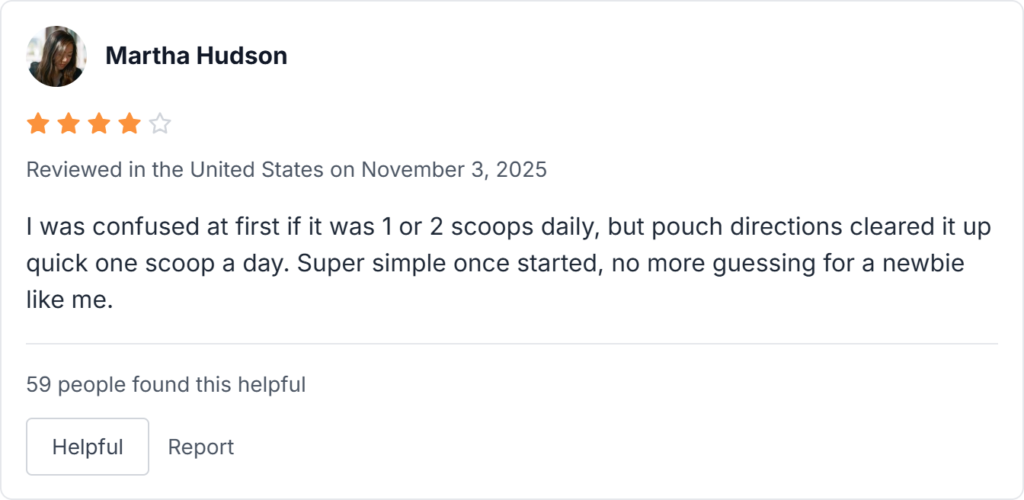Click the review line starting "quick one scoop"
Image resolution: width=1024 pixels, height=500 pixels.
point(494,263)
